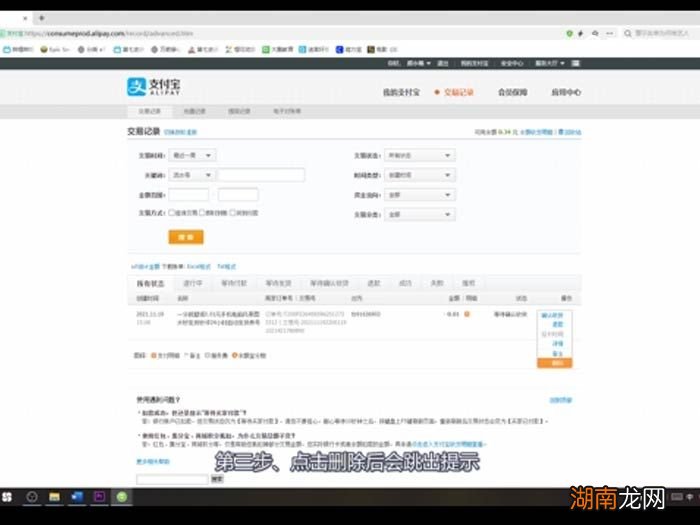
Task: Click 退出 in the dark top bar
Action: [442, 63]
